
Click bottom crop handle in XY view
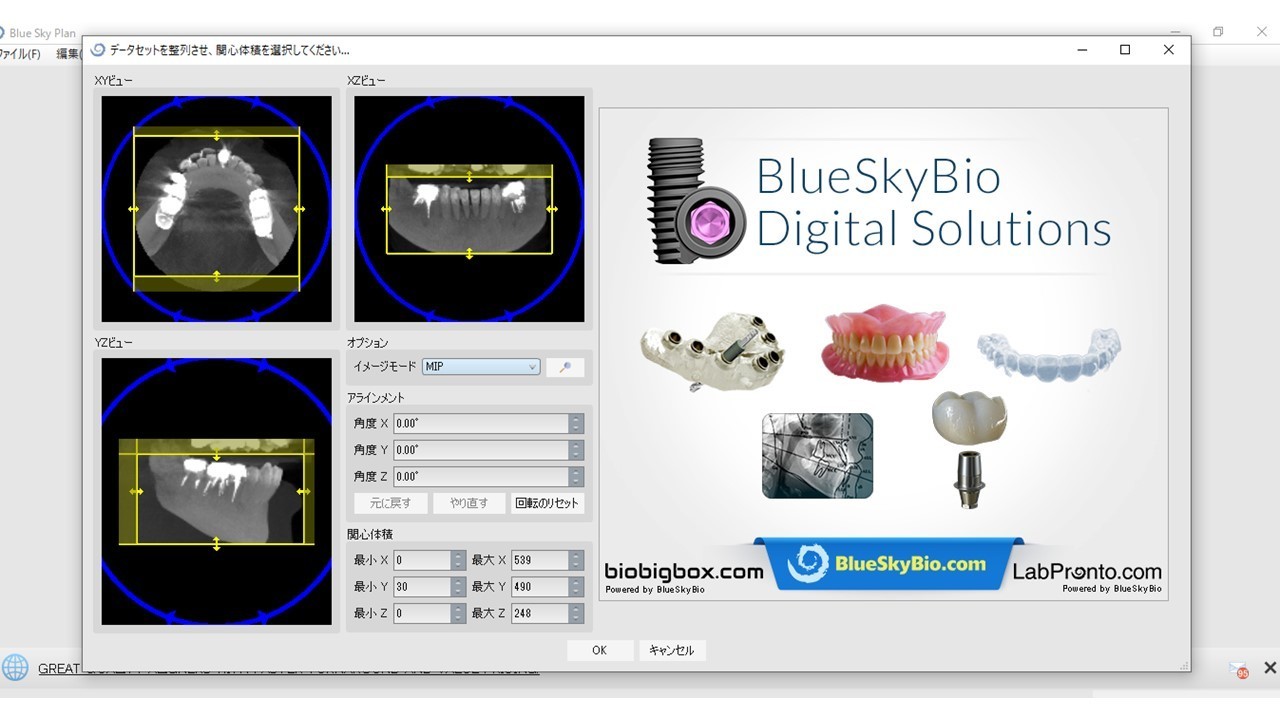[217, 275]
